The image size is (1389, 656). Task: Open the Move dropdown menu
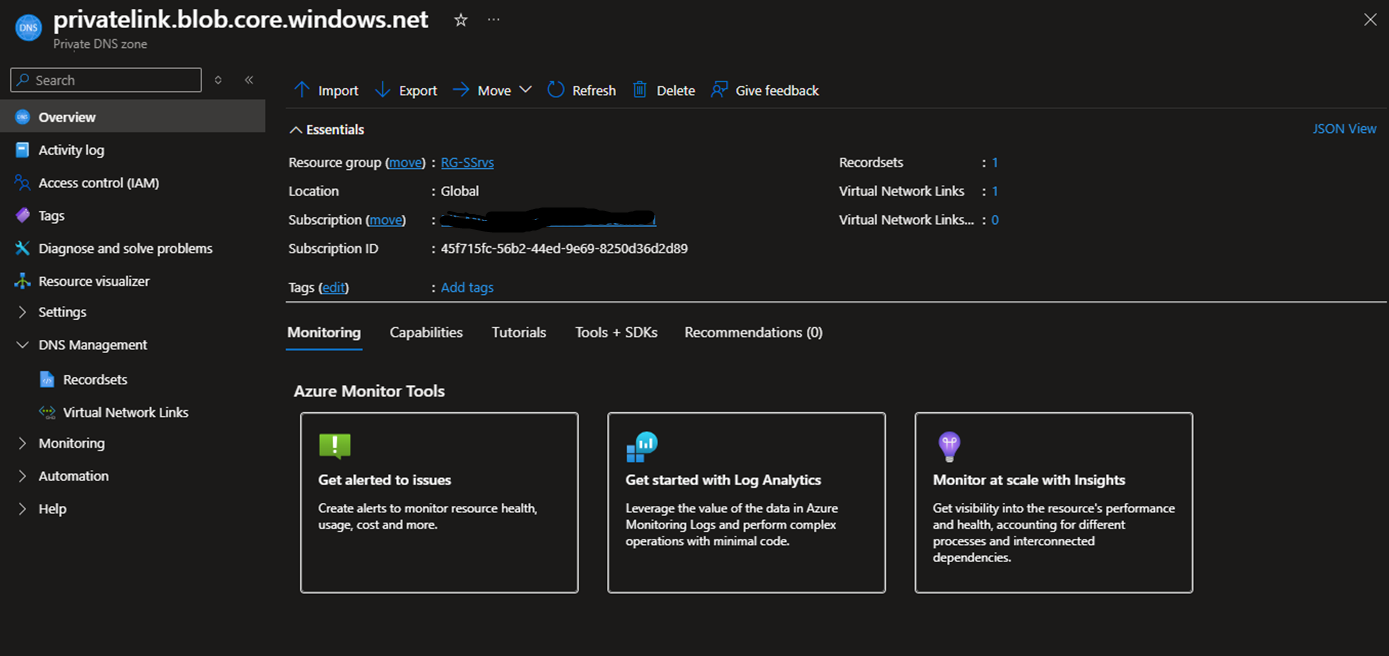525,89
